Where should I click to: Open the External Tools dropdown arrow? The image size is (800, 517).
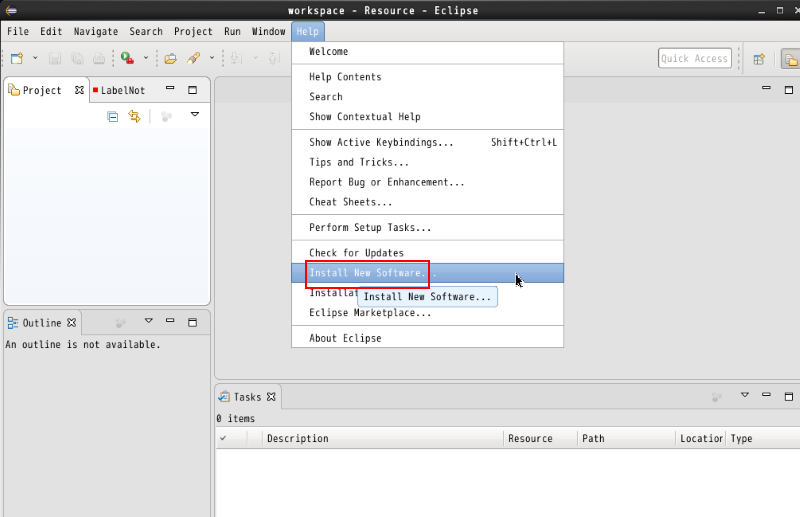[146, 58]
